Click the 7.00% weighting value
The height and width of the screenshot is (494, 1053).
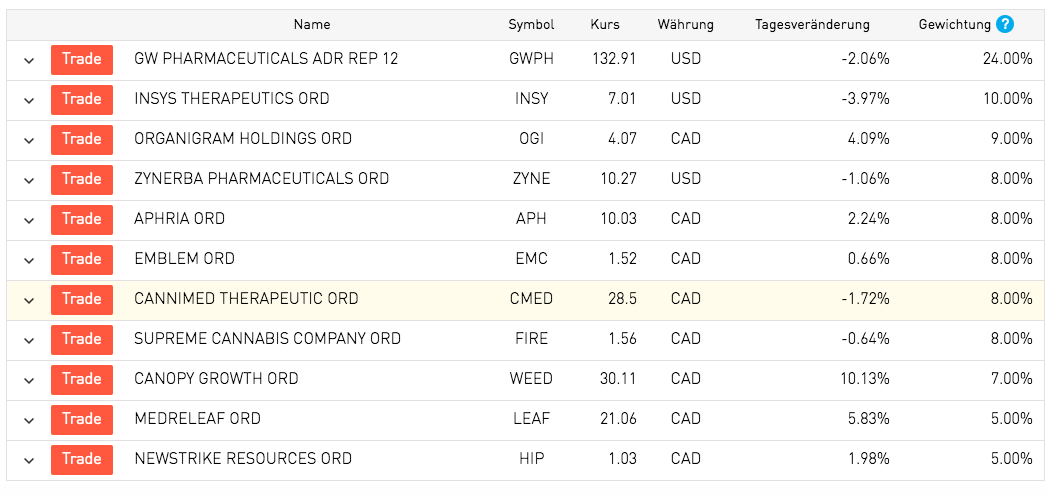[1011, 379]
